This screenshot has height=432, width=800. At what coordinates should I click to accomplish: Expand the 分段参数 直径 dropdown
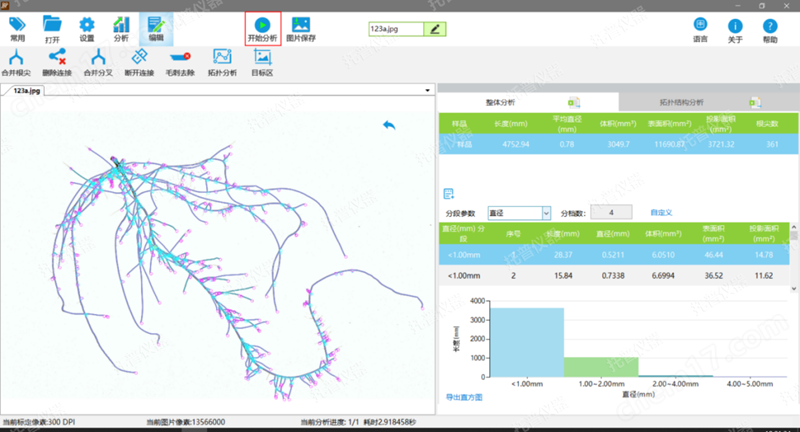click(546, 212)
